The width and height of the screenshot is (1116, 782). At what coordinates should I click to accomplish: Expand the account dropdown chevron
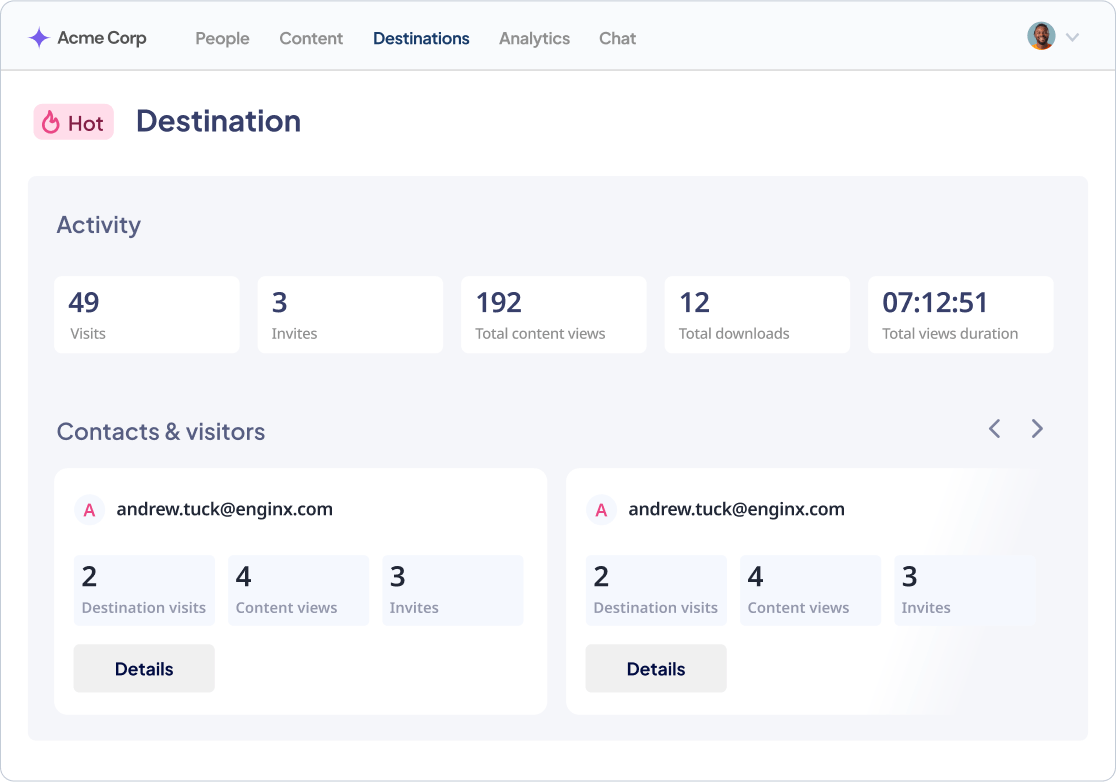click(1073, 38)
